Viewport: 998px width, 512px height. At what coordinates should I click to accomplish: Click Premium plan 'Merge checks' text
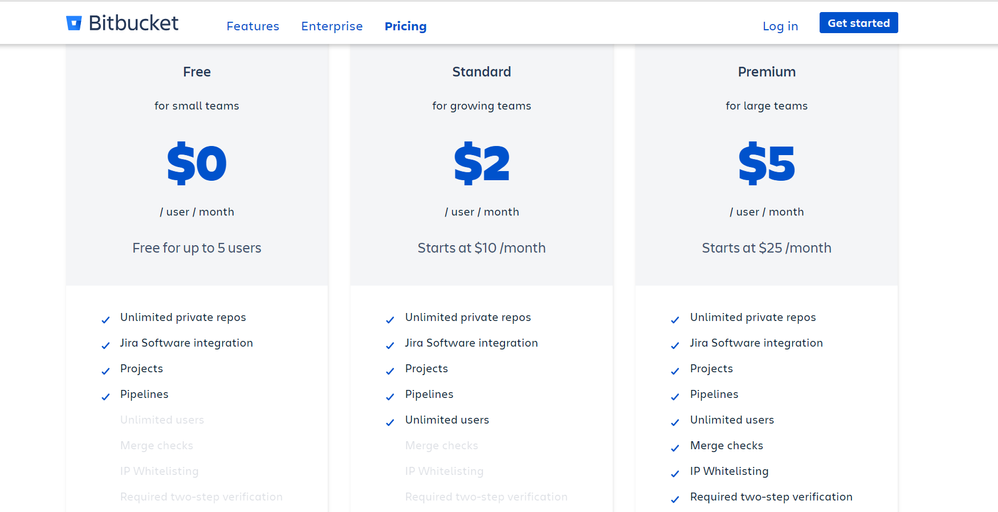click(726, 445)
